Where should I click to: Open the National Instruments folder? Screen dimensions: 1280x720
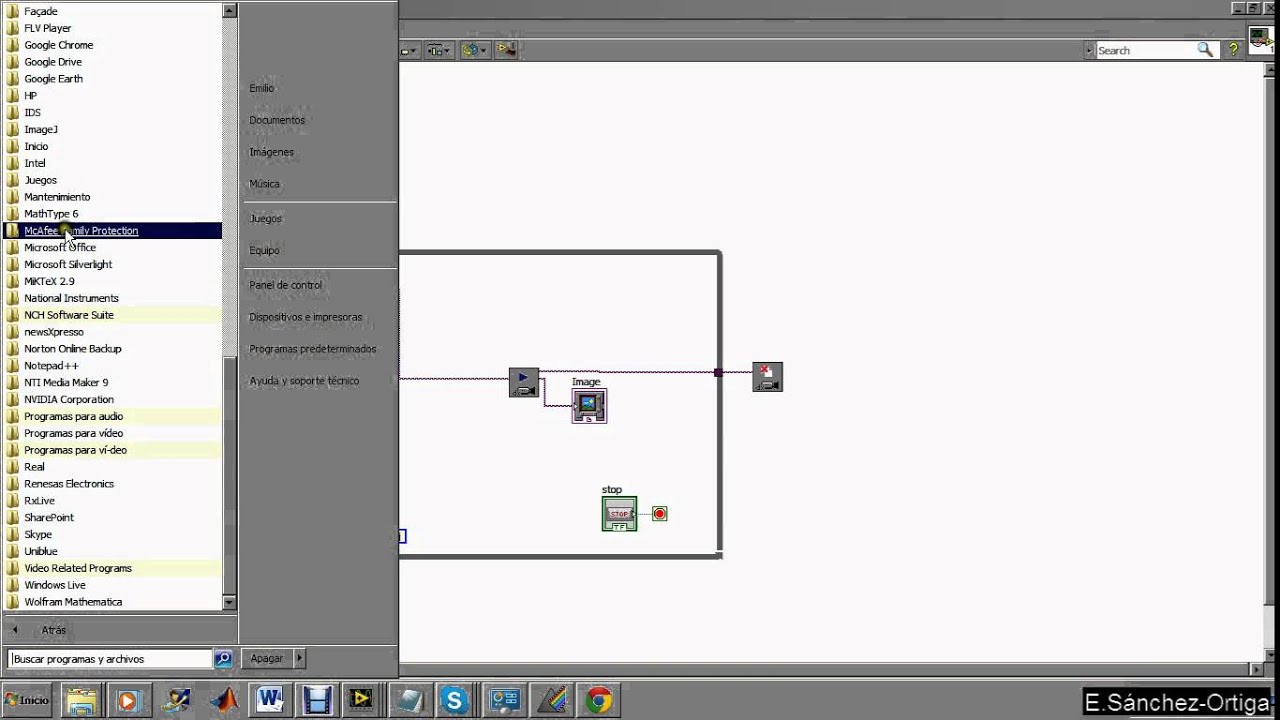[112, 298]
